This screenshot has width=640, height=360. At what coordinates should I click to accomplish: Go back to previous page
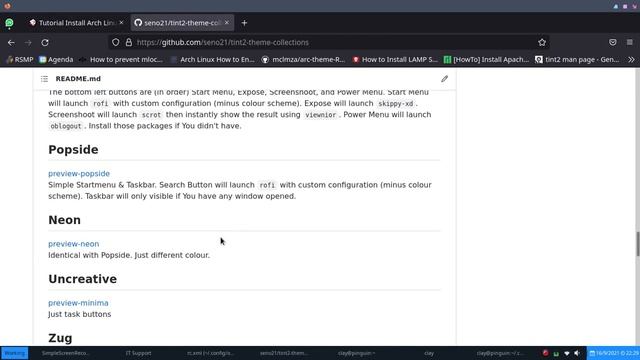[11, 42]
